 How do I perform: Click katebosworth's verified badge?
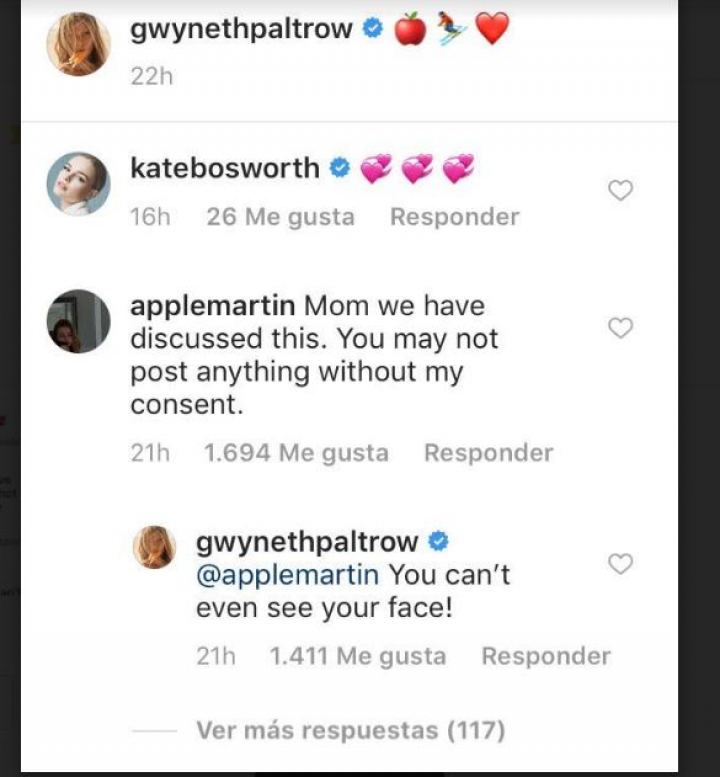point(339,169)
